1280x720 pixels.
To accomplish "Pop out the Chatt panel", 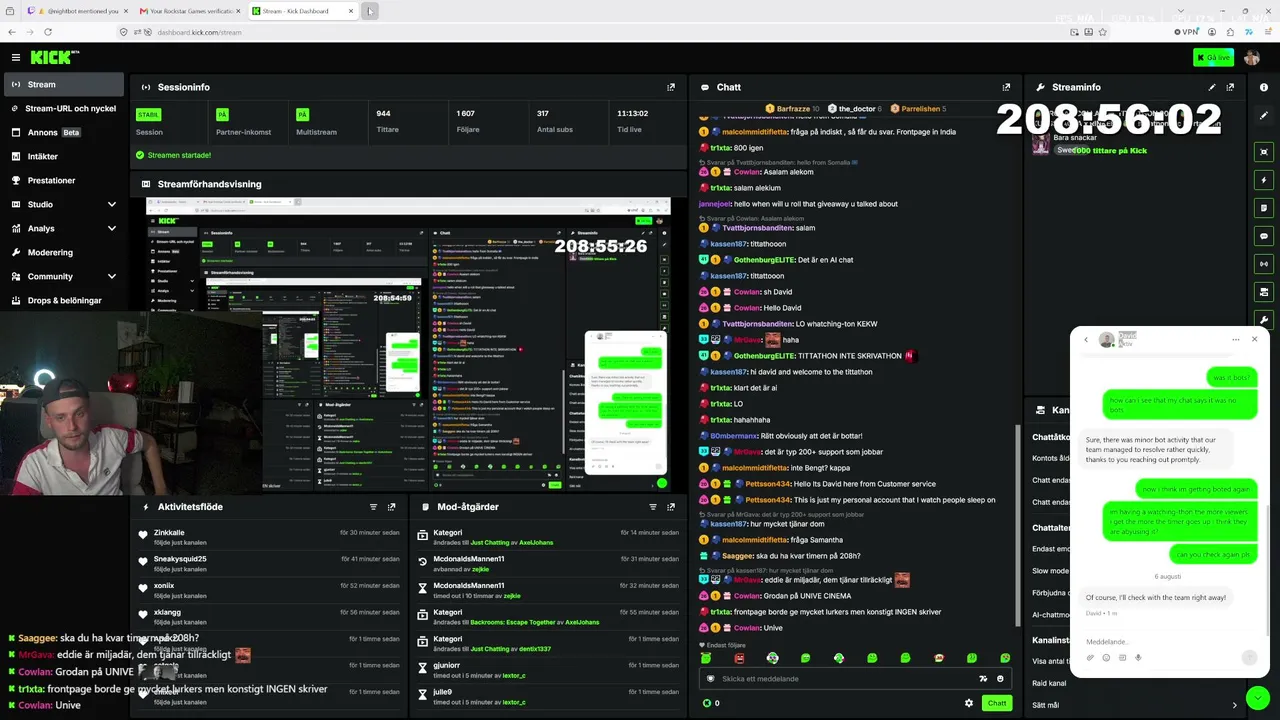I will click(x=1006, y=87).
